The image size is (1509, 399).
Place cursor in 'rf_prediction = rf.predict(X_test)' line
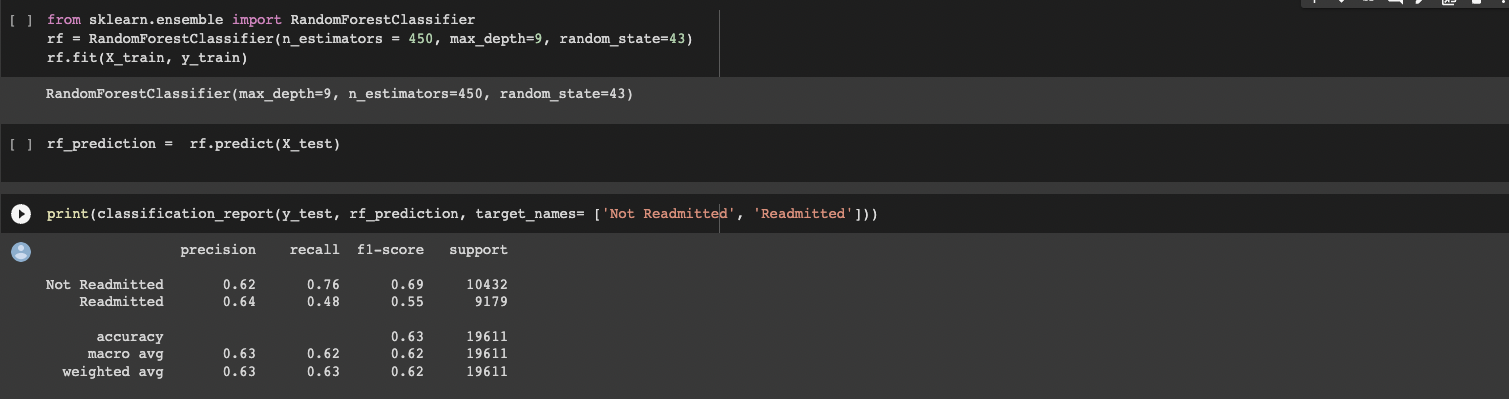(x=193, y=144)
